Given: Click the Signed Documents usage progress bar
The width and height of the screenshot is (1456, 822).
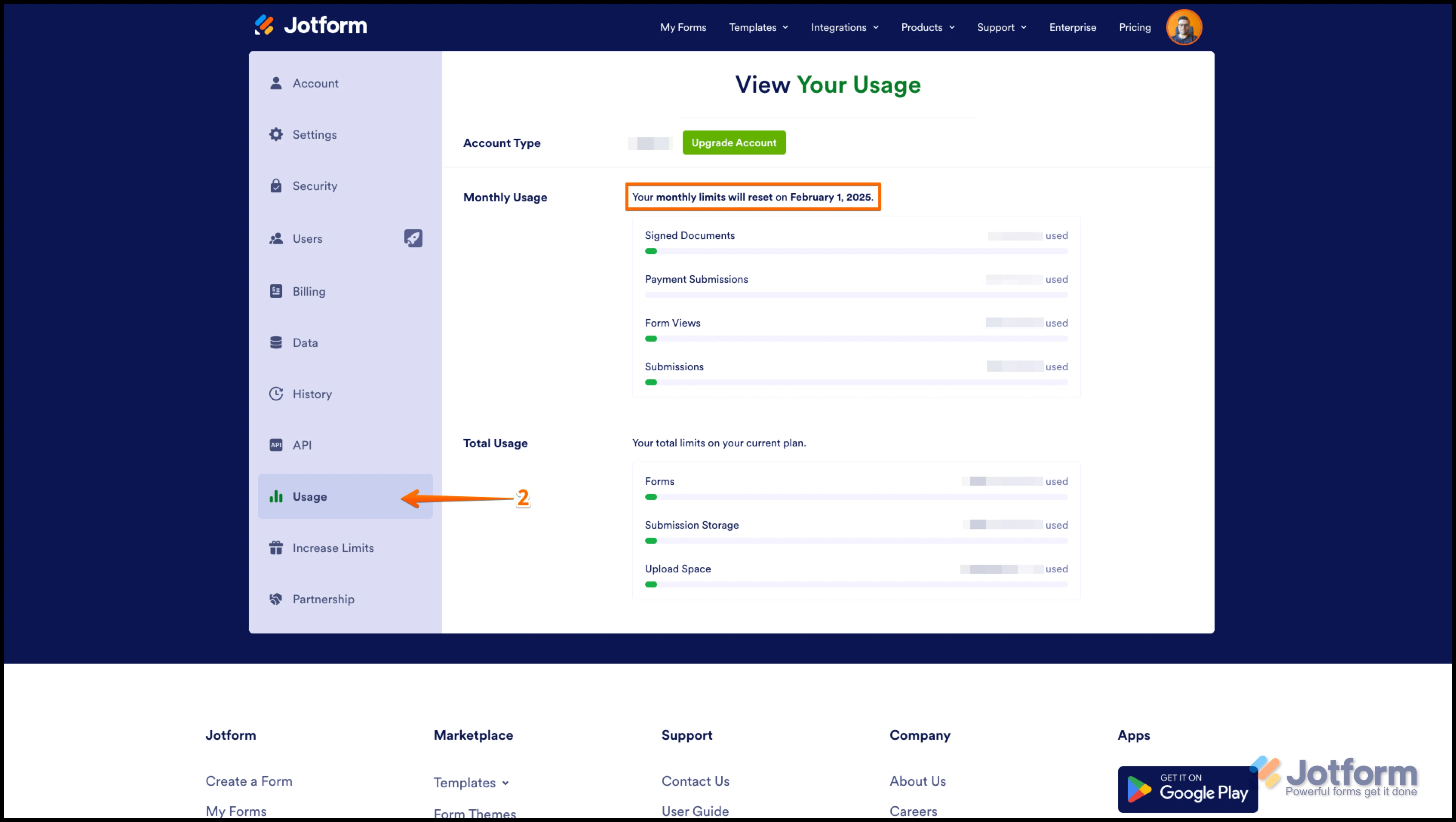Looking at the screenshot, I should (856, 252).
